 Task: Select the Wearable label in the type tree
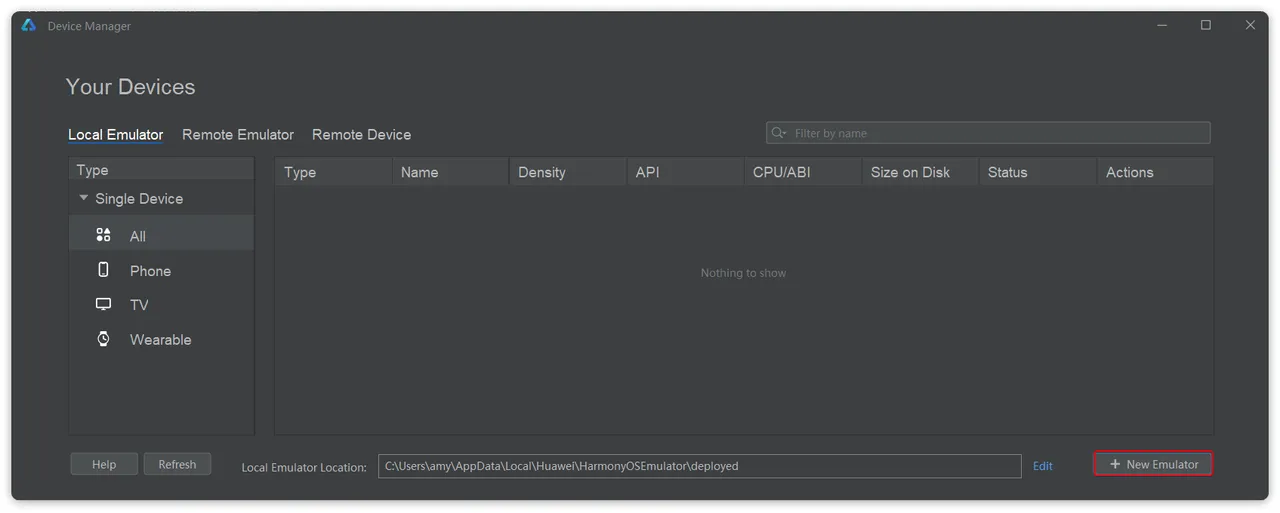click(160, 340)
